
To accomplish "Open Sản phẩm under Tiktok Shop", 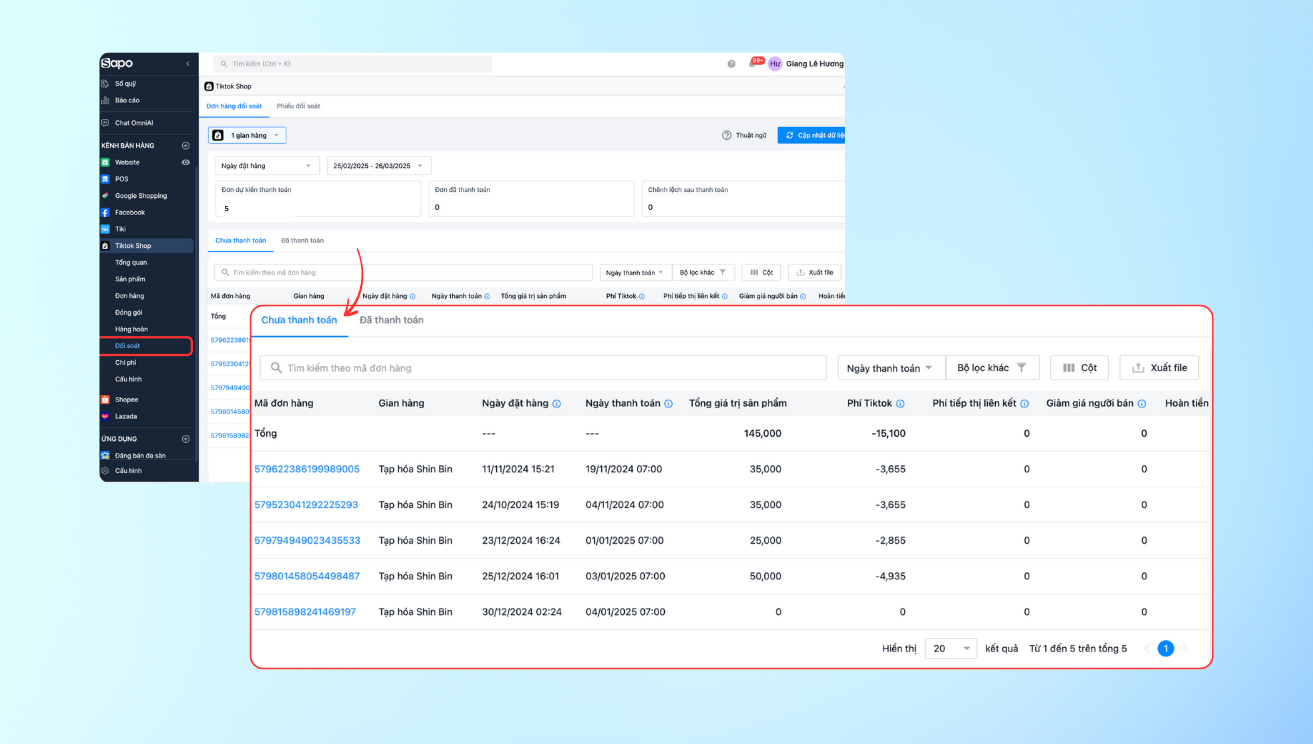I will click(x=130, y=279).
